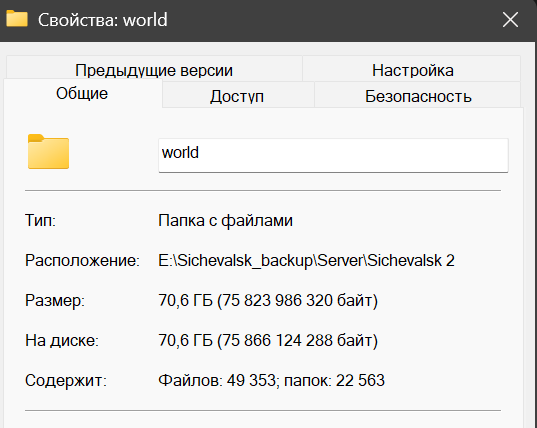Click the Папка с файлами type value
This screenshot has width=537, height=428.
click(225, 220)
